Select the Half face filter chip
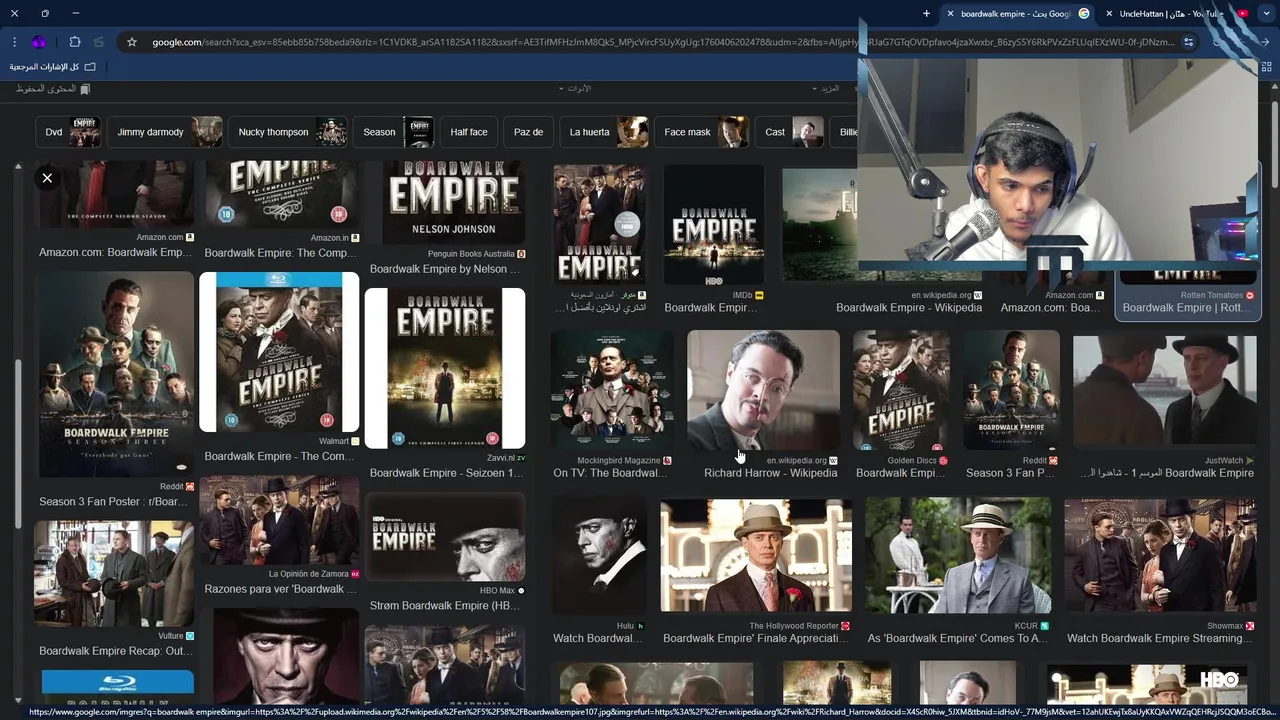The height and width of the screenshot is (720, 1280). (x=469, y=132)
